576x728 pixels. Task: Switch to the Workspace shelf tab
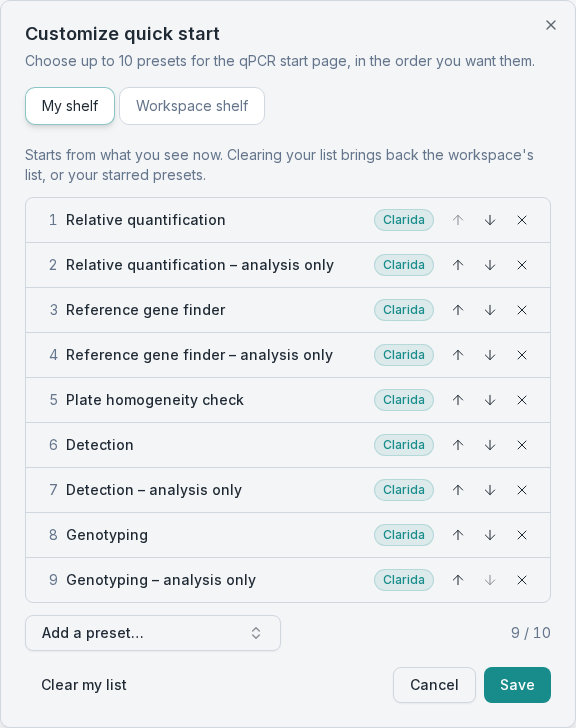coord(192,106)
